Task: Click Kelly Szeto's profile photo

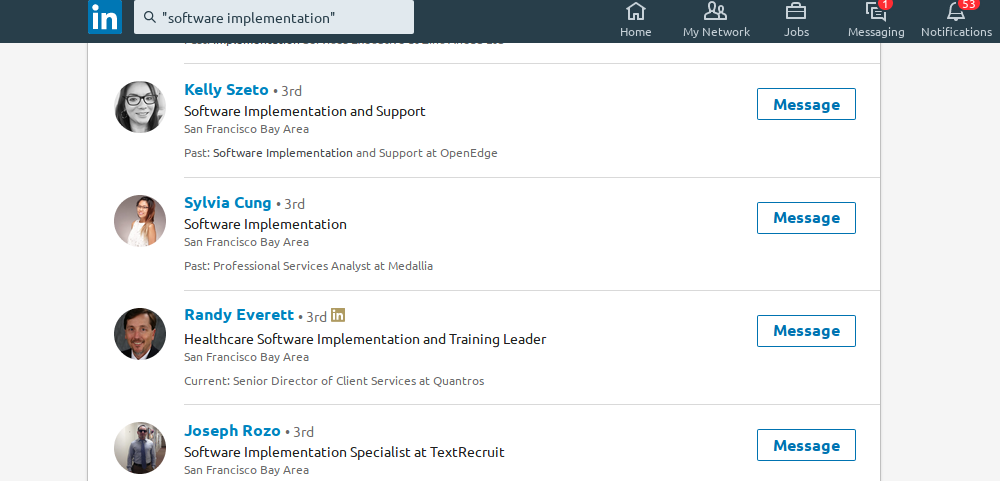Action: point(140,107)
